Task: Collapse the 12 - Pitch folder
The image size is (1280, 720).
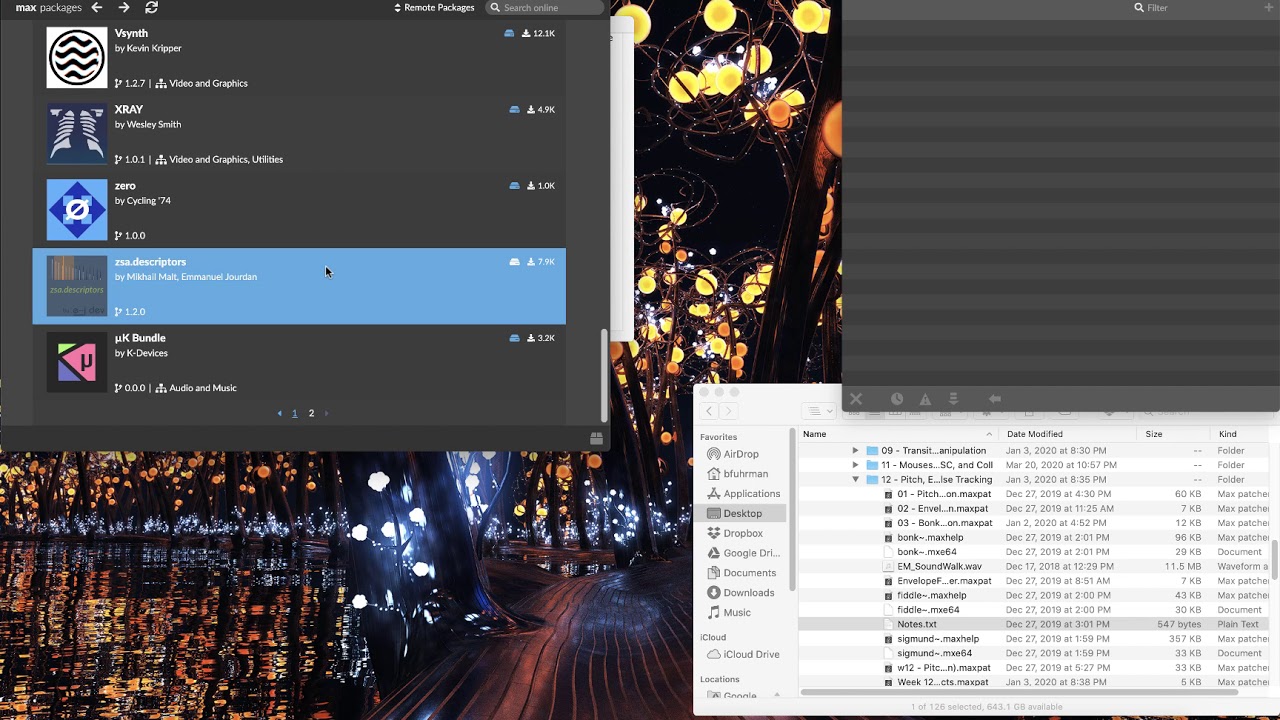Action: (855, 479)
